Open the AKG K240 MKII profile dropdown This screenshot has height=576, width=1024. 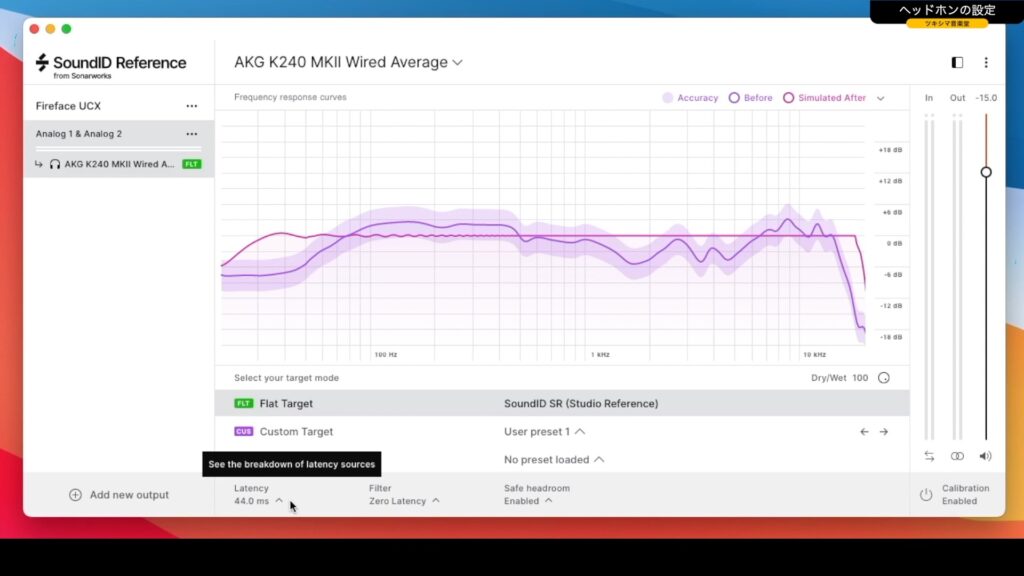(348, 62)
